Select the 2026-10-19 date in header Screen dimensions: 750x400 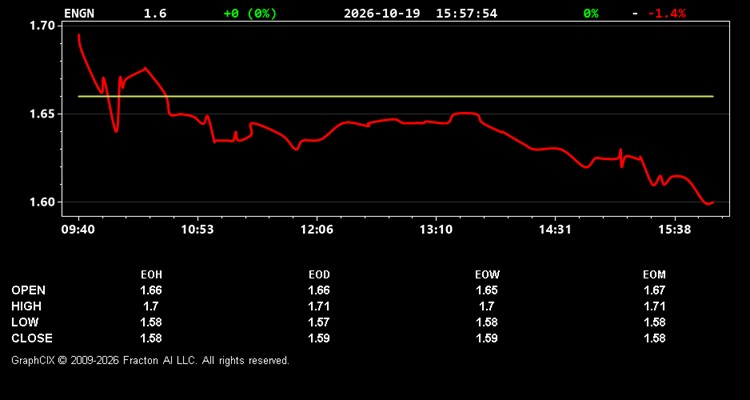(x=382, y=13)
